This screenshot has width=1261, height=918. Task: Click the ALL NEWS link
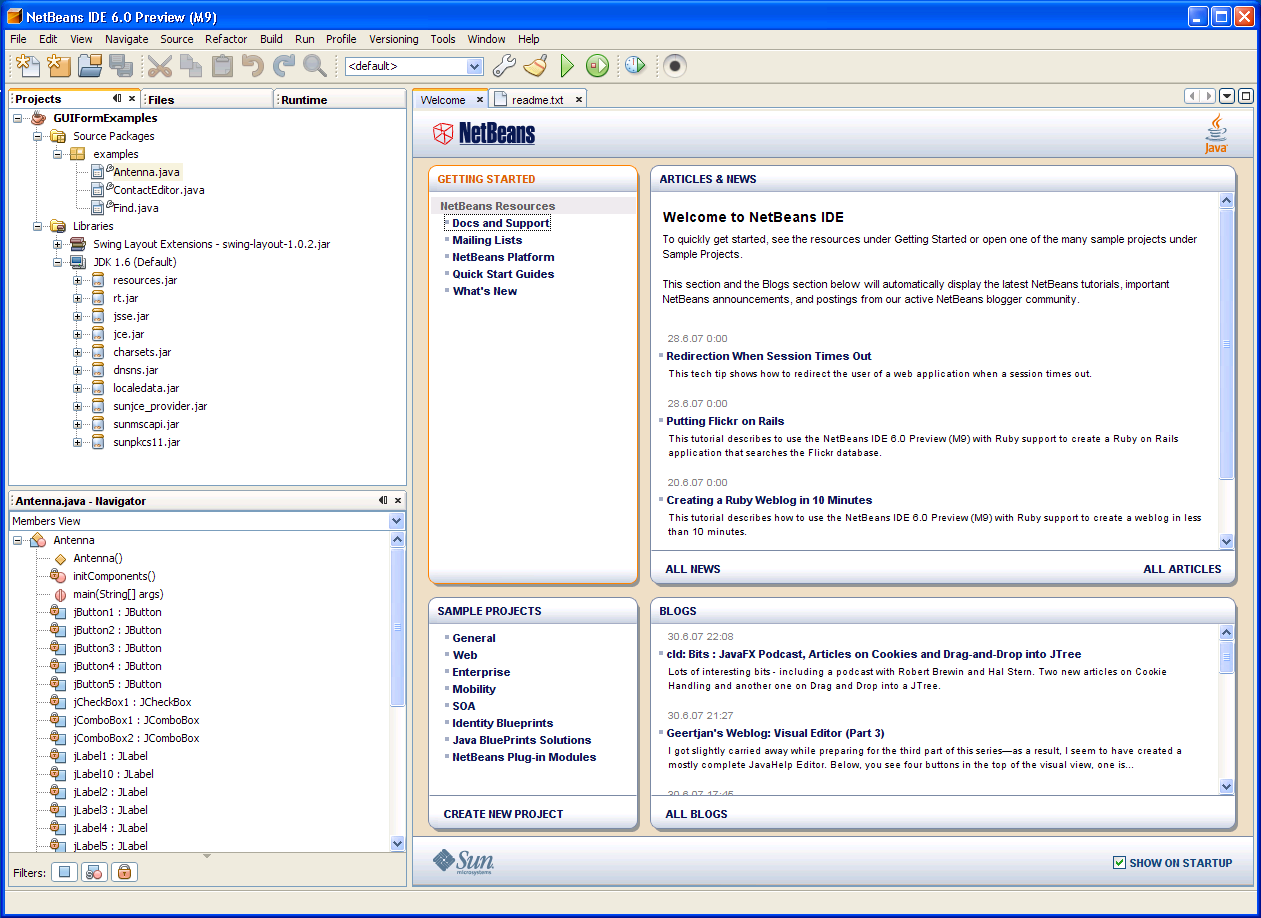pos(693,569)
